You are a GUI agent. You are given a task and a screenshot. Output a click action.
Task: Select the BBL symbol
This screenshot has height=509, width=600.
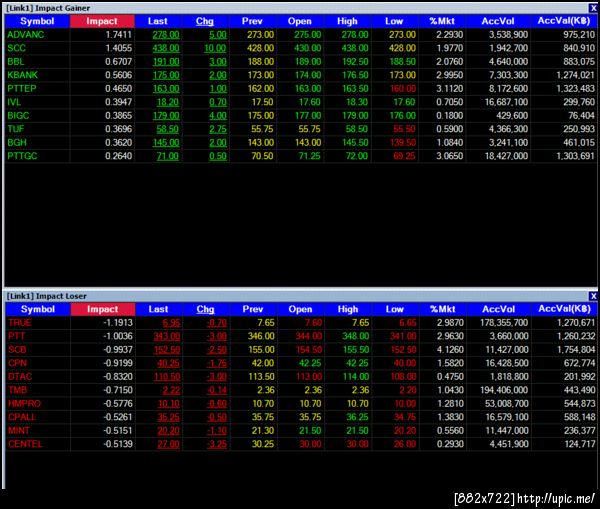click(16, 62)
